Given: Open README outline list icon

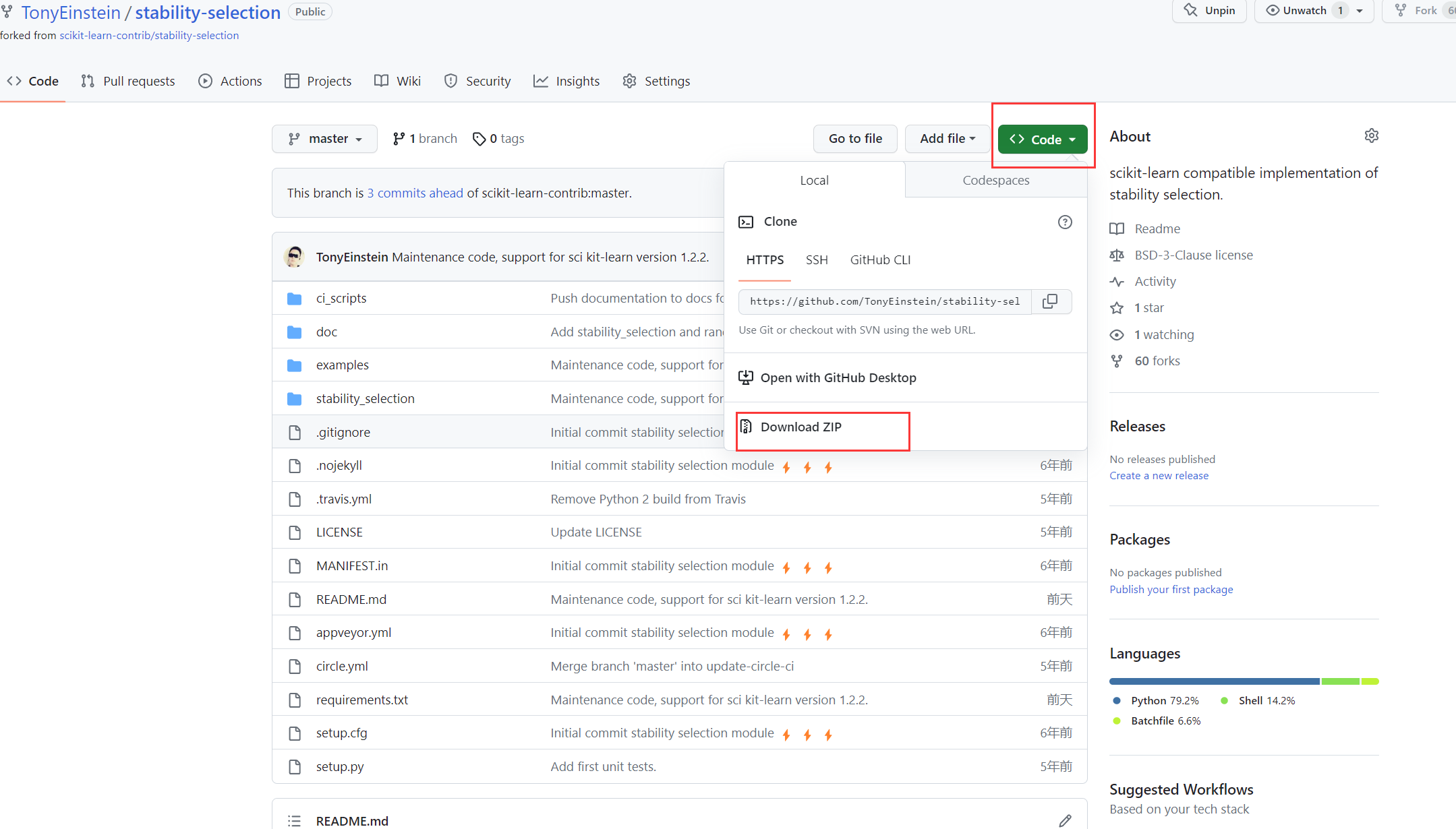Looking at the screenshot, I should pyautogui.click(x=294, y=820).
